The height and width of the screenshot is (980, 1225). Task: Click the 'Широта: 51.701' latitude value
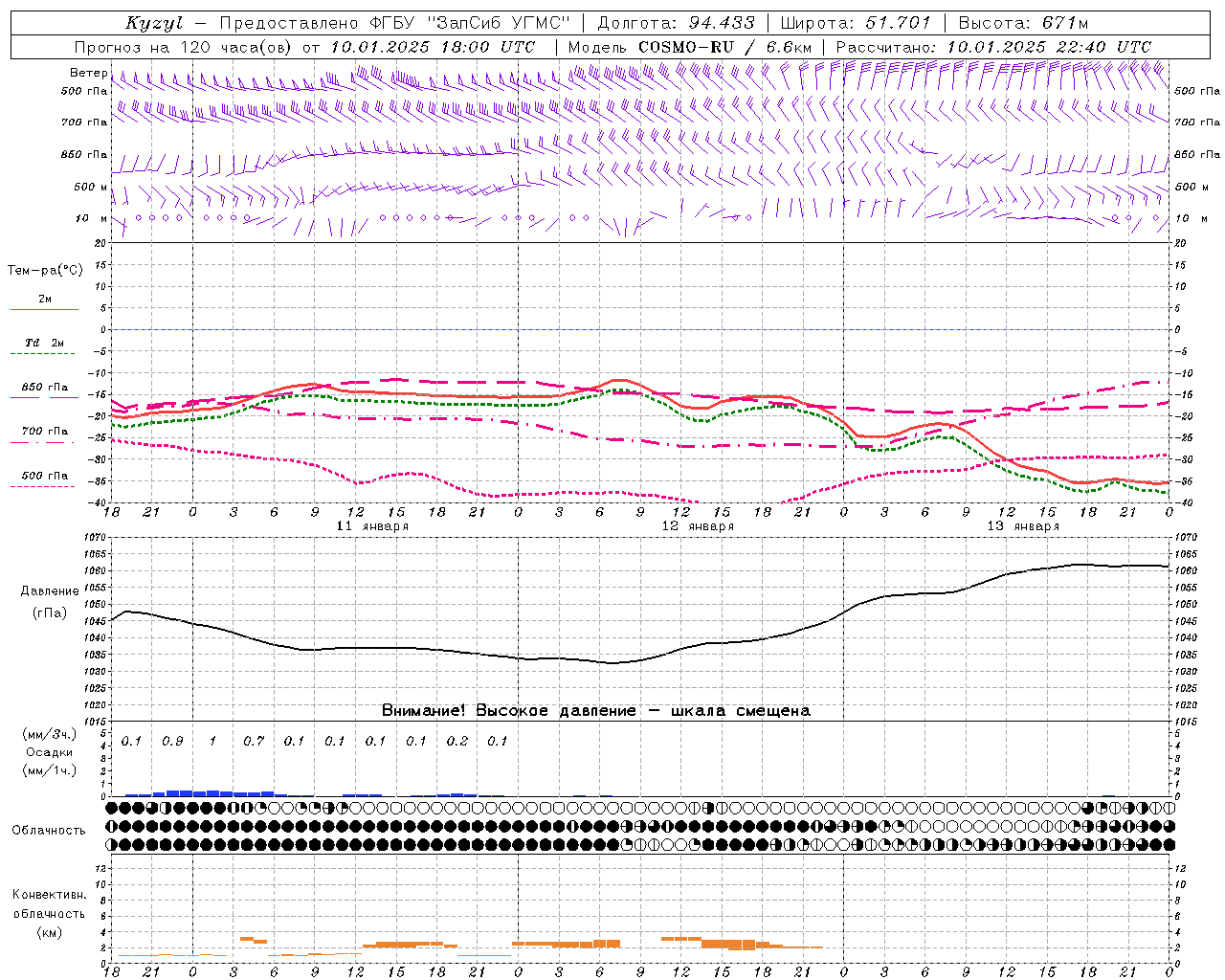[855, 23]
